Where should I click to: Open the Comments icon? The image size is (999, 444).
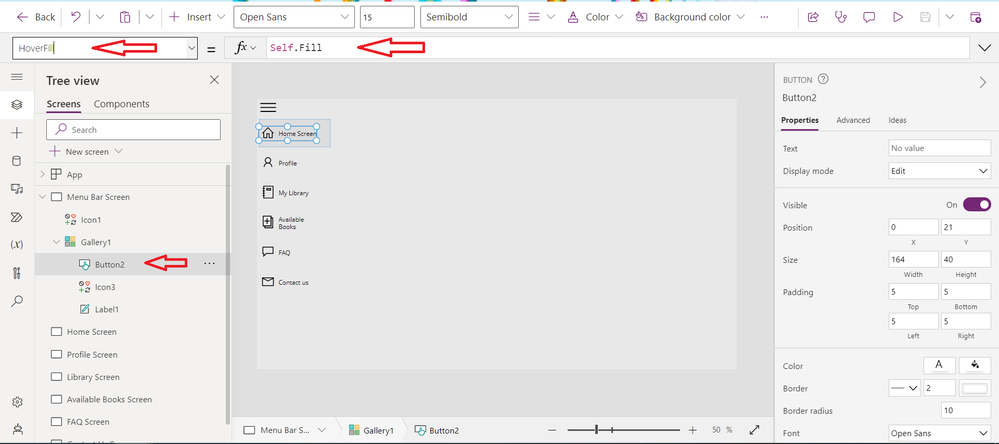[x=869, y=17]
